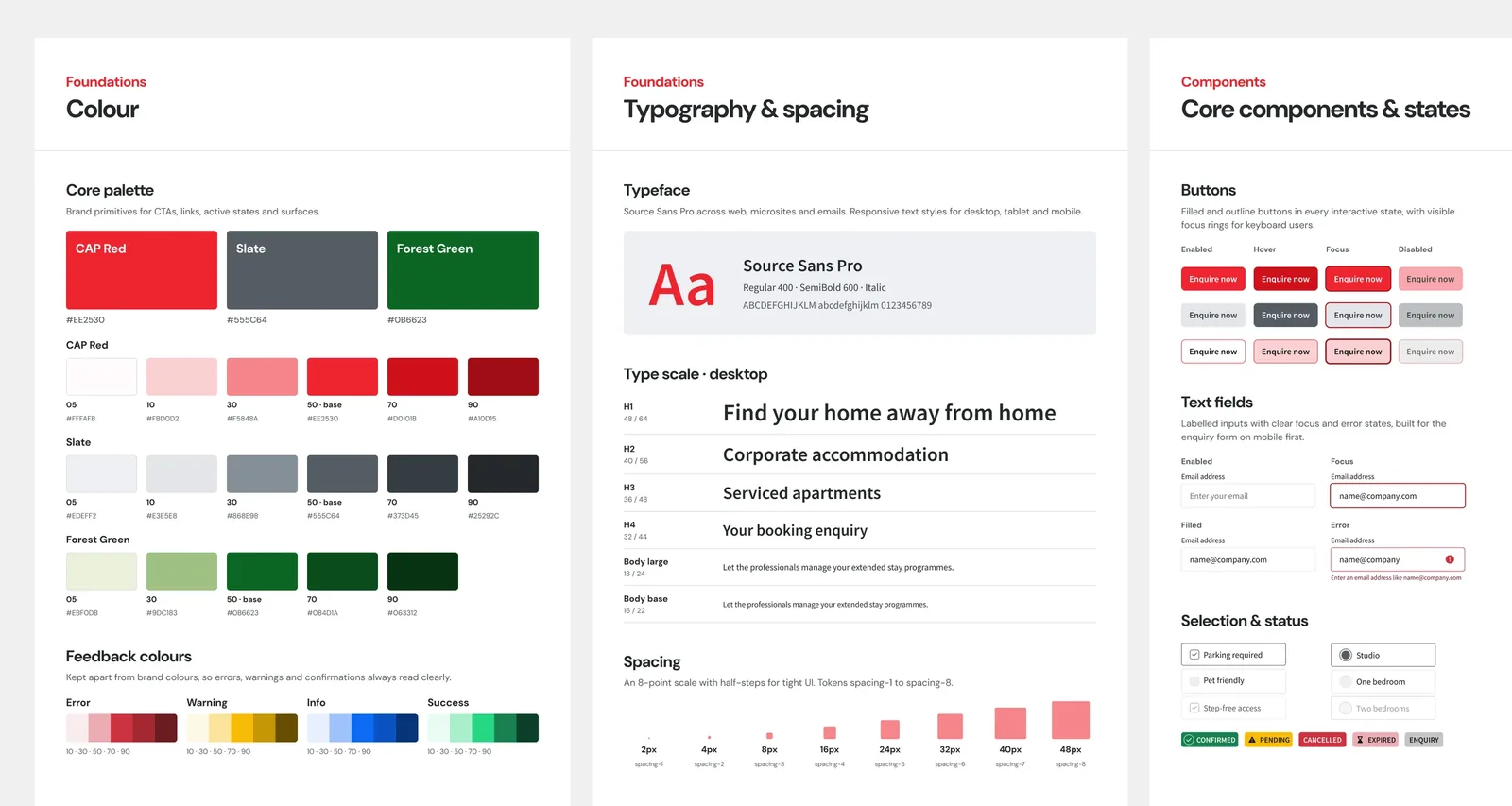Click the Filled state email field
The height and width of the screenshot is (806, 1512).
1247,559
